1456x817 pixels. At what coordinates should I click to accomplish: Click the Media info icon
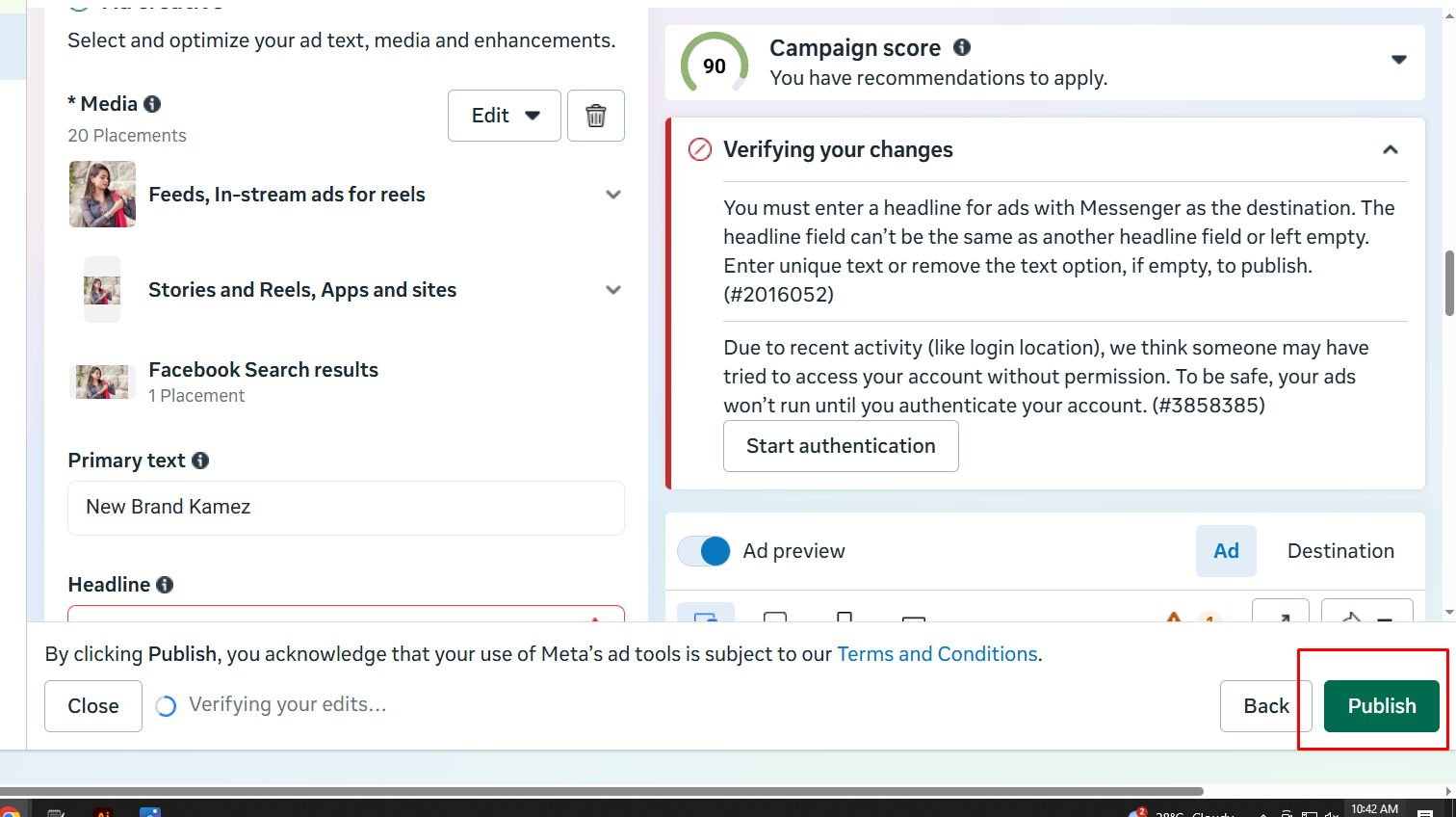(152, 104)
